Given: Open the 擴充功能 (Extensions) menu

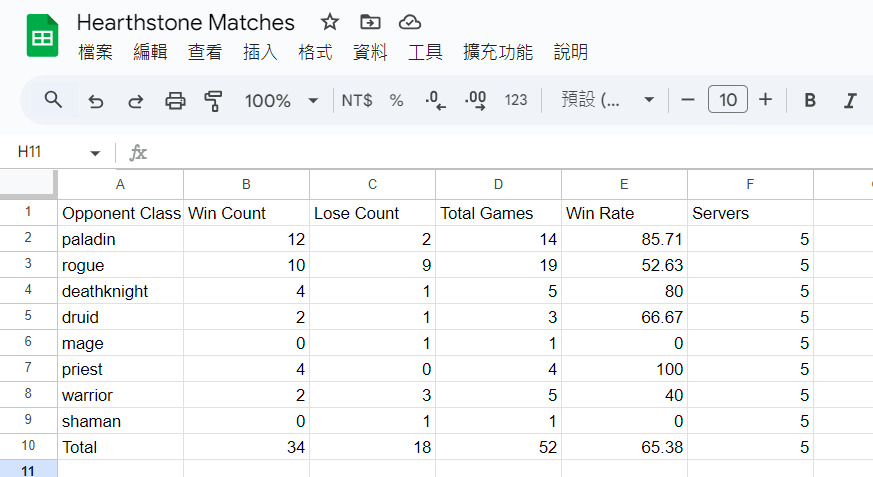Looking at the screenshot, I should point(498,52).
